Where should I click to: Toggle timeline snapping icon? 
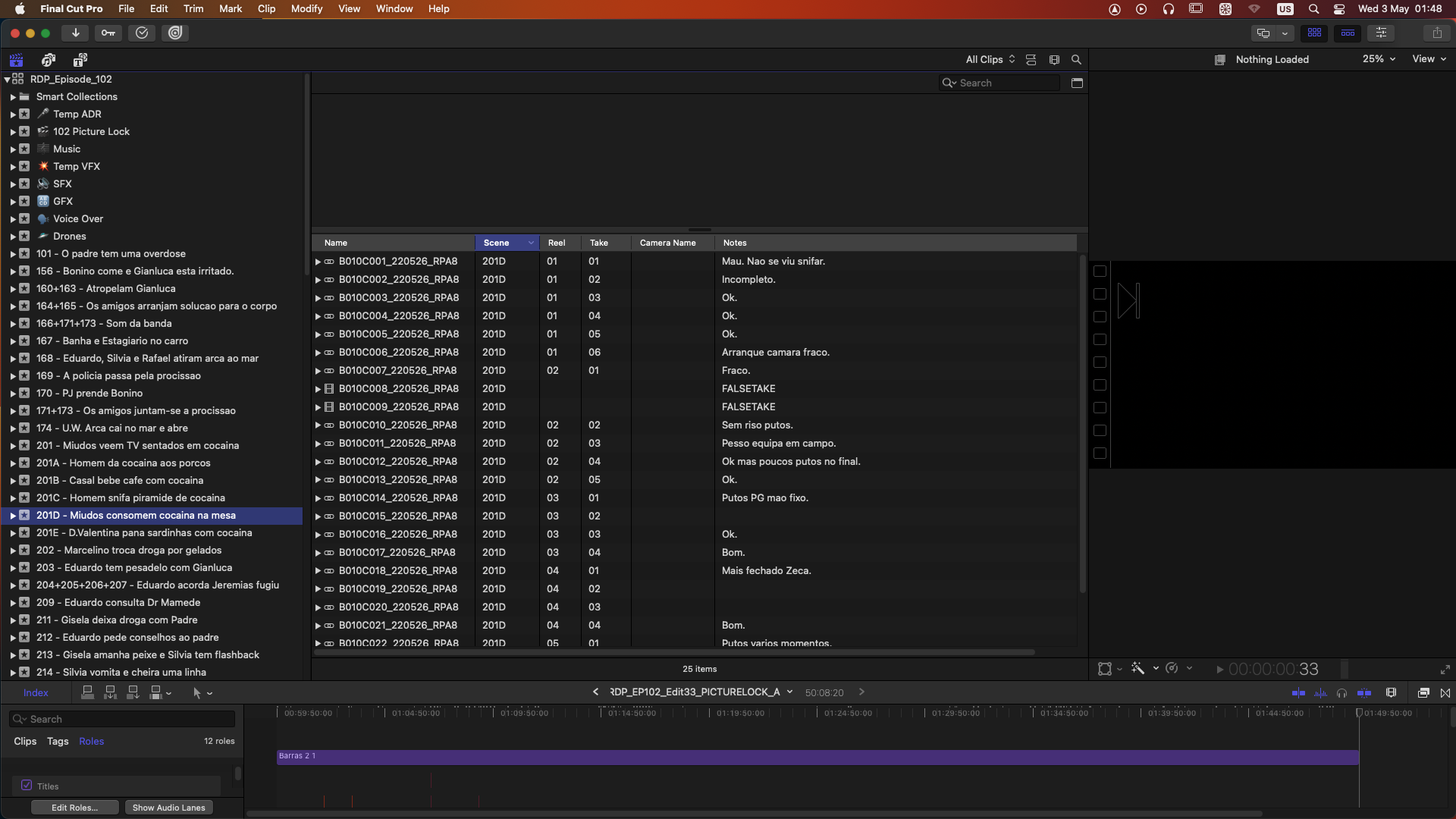(x=1364, y=692)
